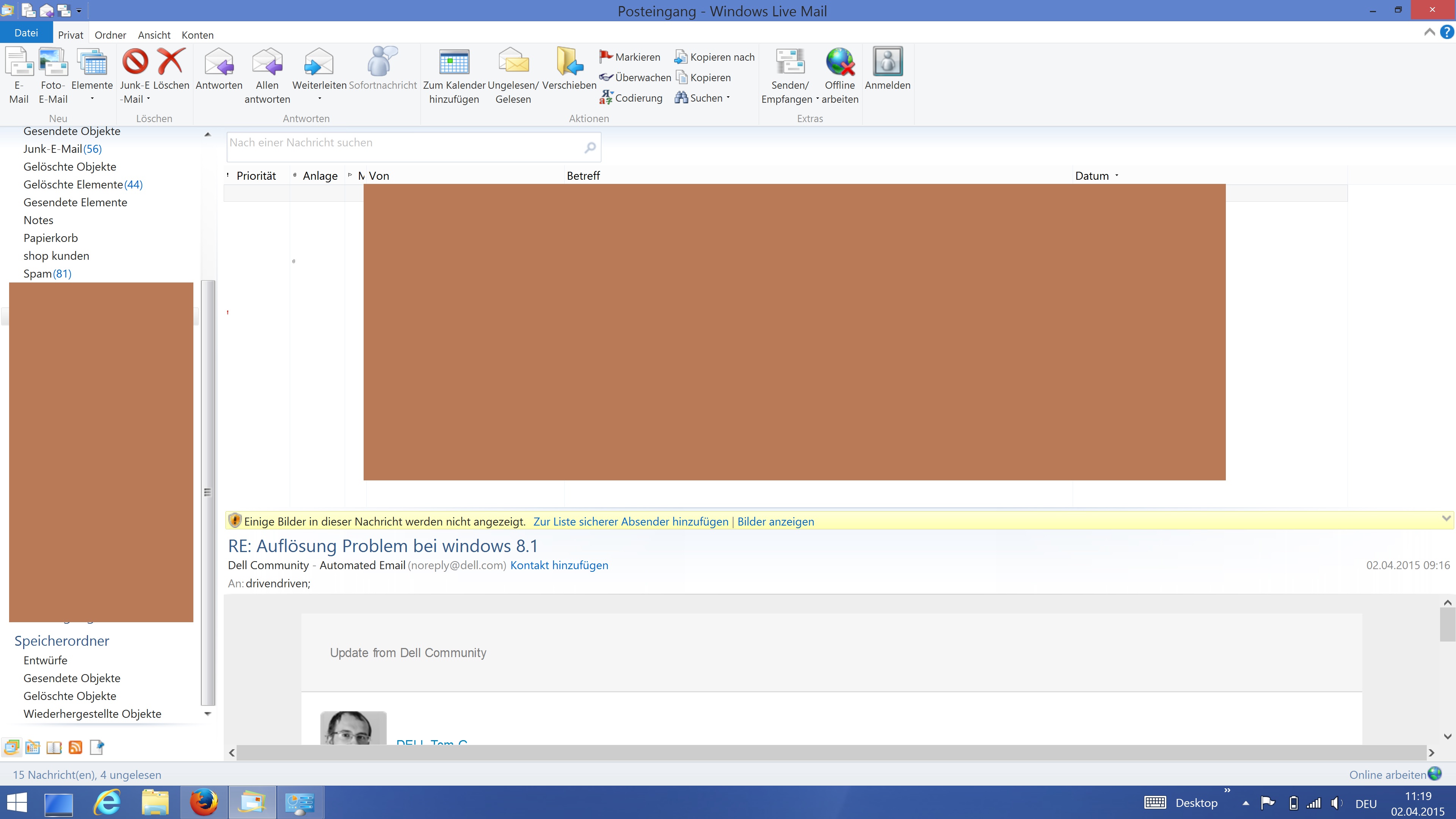Open the RSS Feeds shortcut icon
This screenshot has width=1456, height=819.
click(x=75, y=747)
